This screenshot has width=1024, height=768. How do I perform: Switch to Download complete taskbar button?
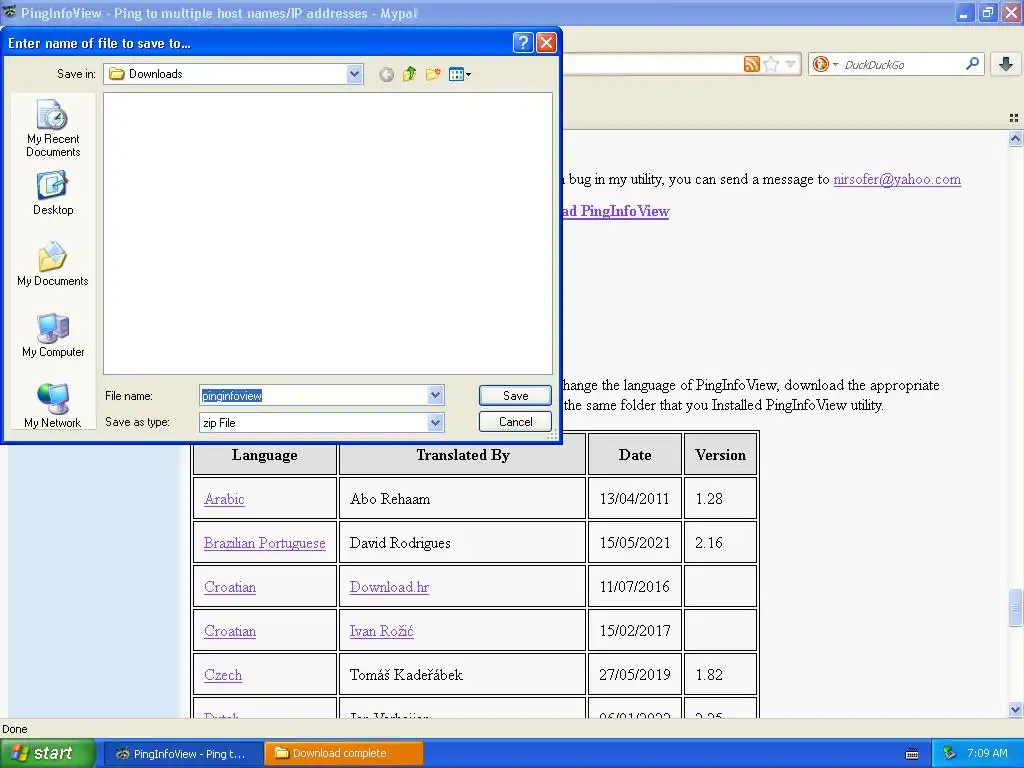pos(344,754)
